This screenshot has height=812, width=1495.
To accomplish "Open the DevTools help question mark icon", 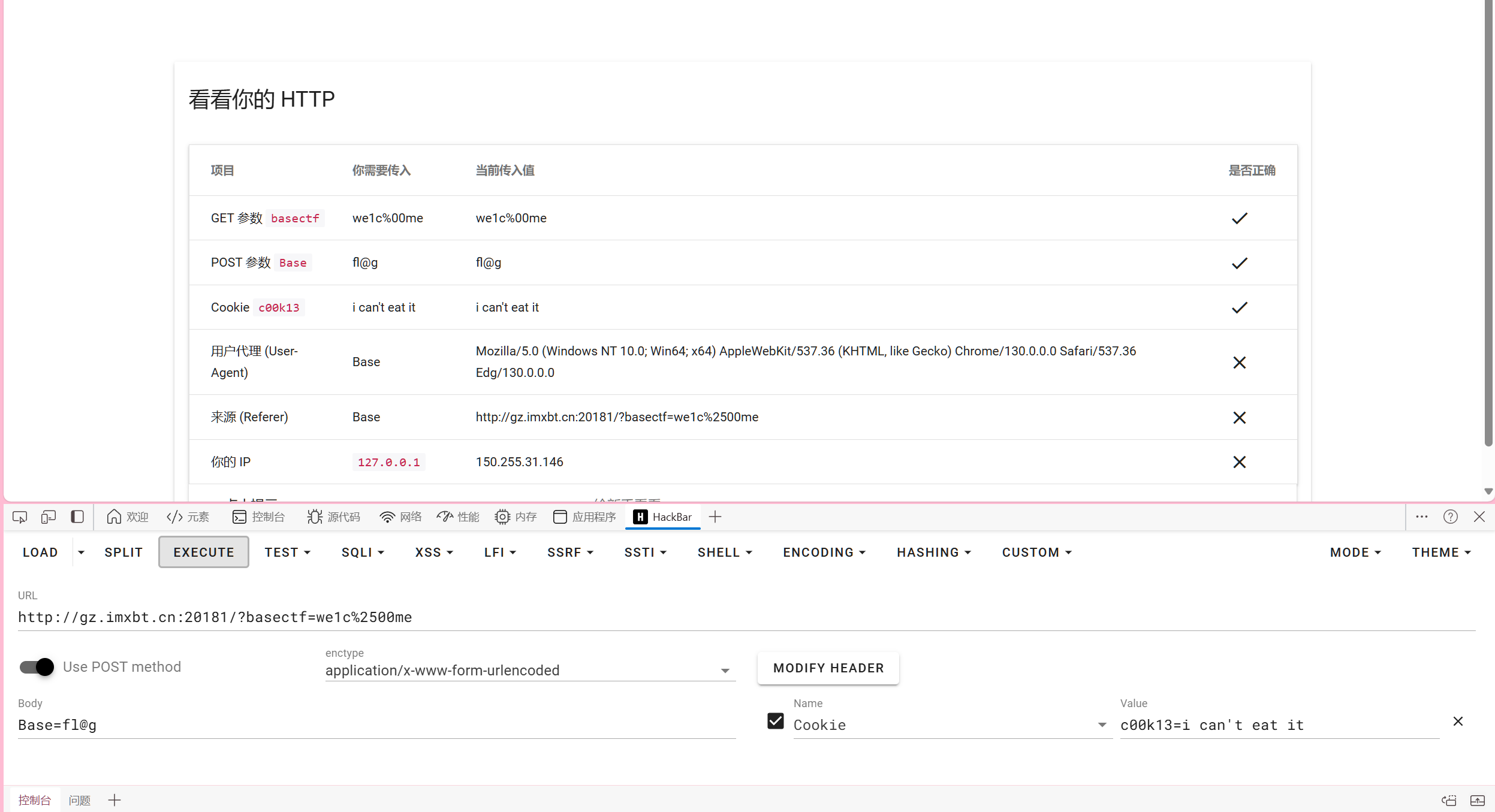I will (x=1450, y=517).
